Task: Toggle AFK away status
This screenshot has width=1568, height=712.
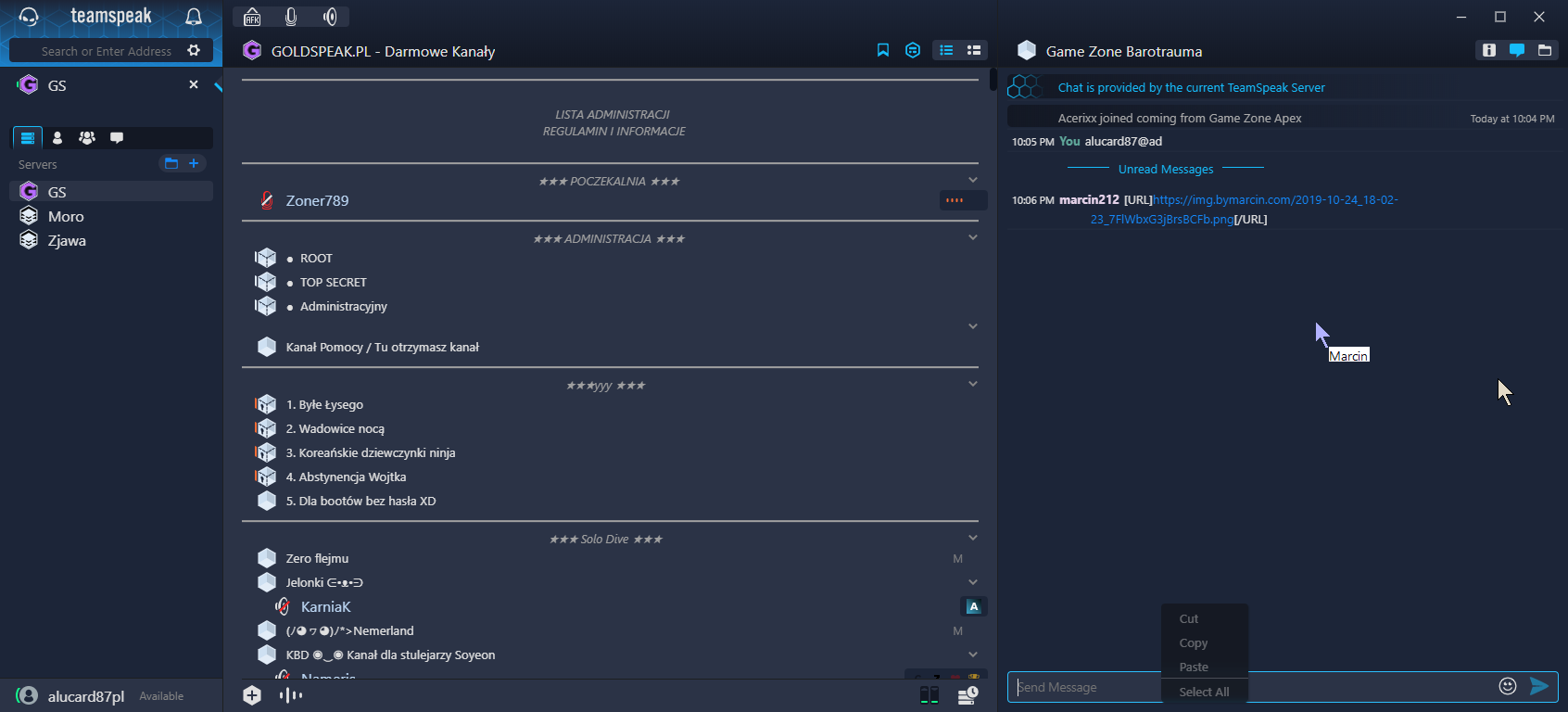Action: click(252, 17)
